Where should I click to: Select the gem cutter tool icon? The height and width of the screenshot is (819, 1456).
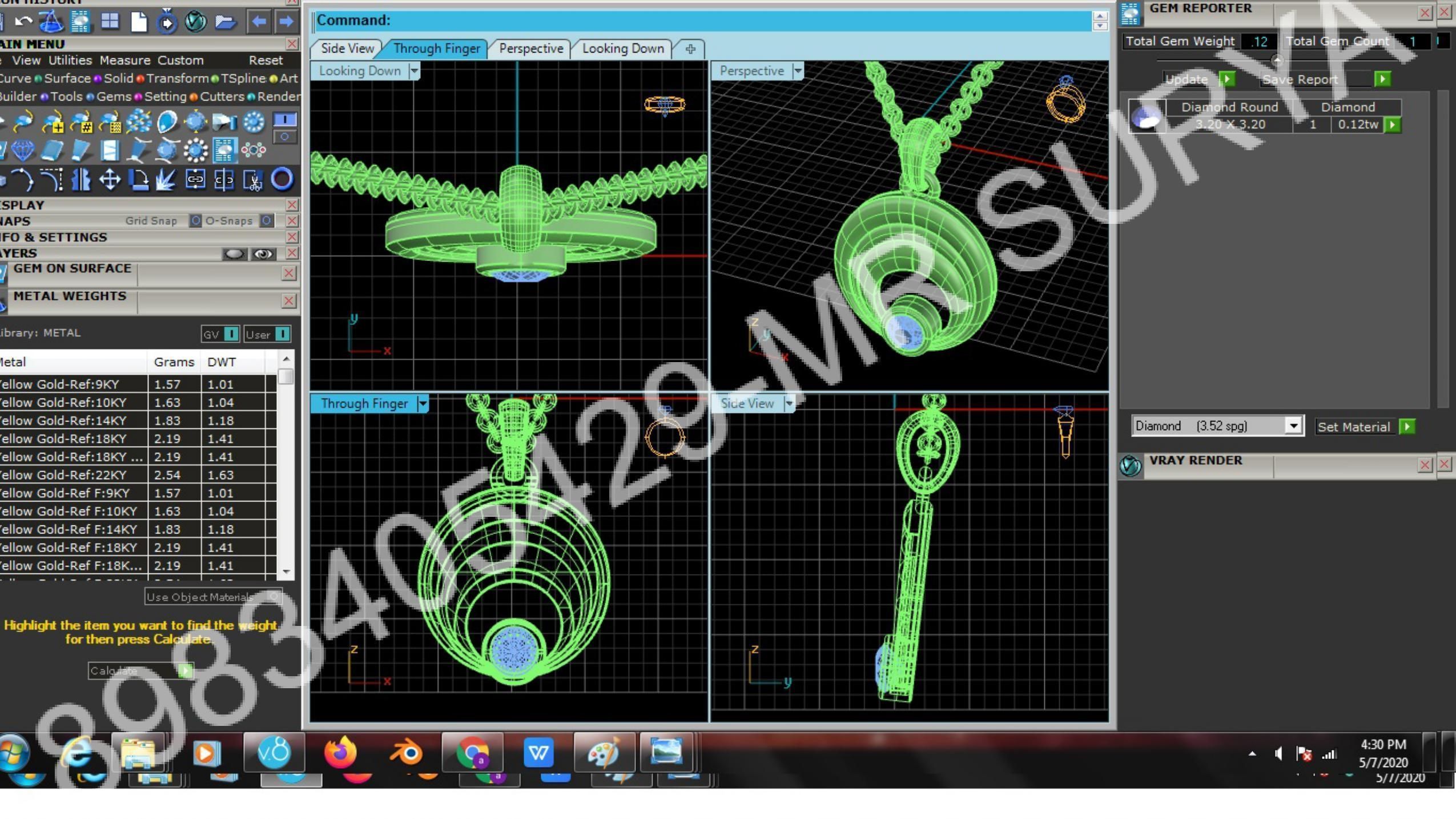pos(224,122)
